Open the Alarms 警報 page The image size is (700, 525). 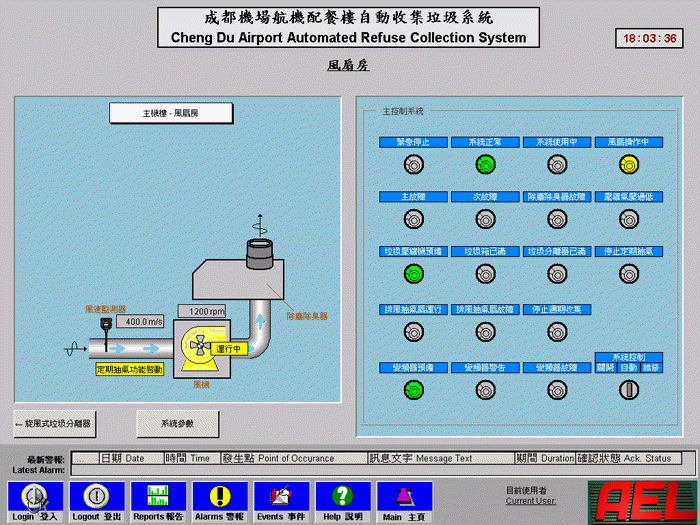[219, 495]
